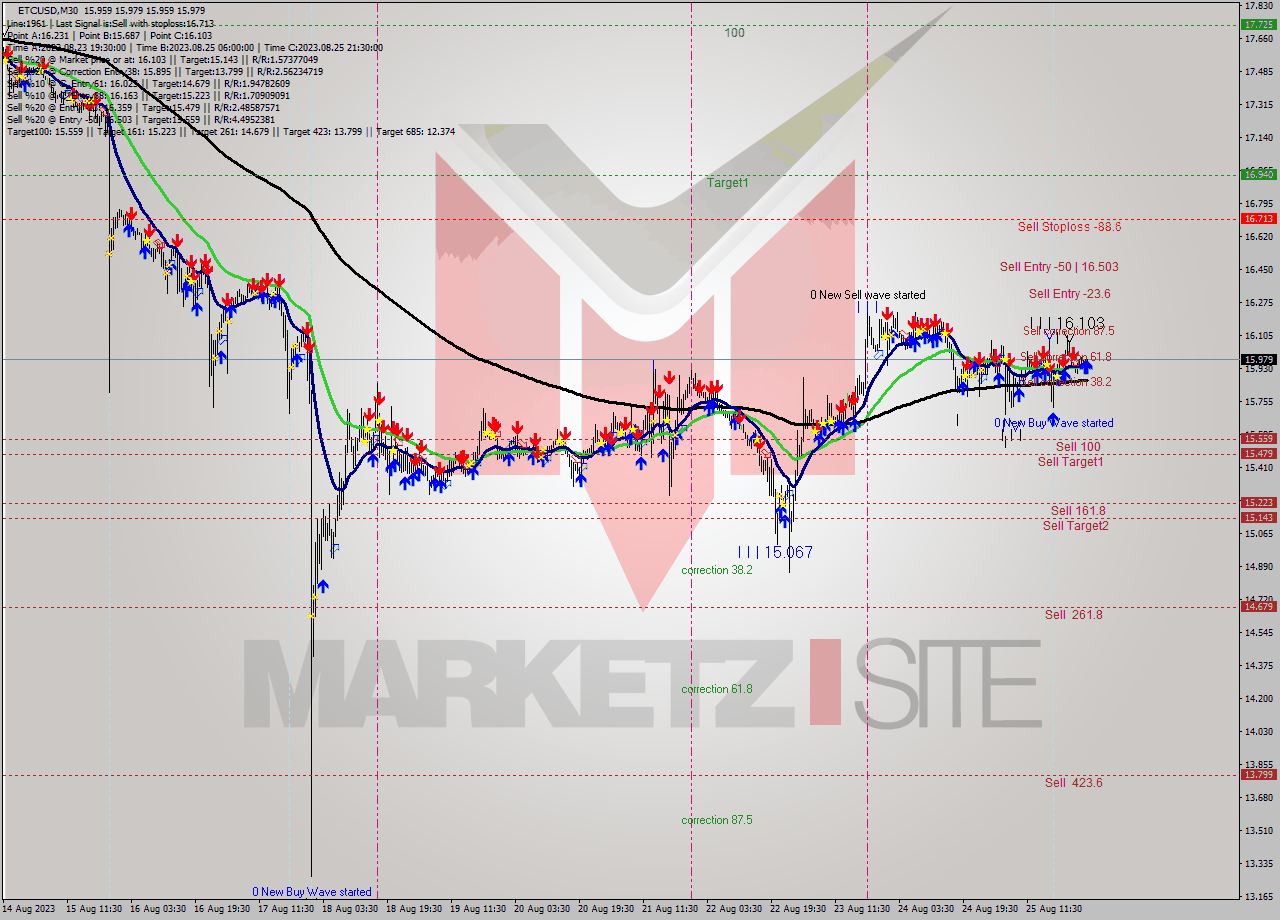The image size is (1280, 920).
Task: Select the 14.890 price axis value
Action: pos(1257,567)
